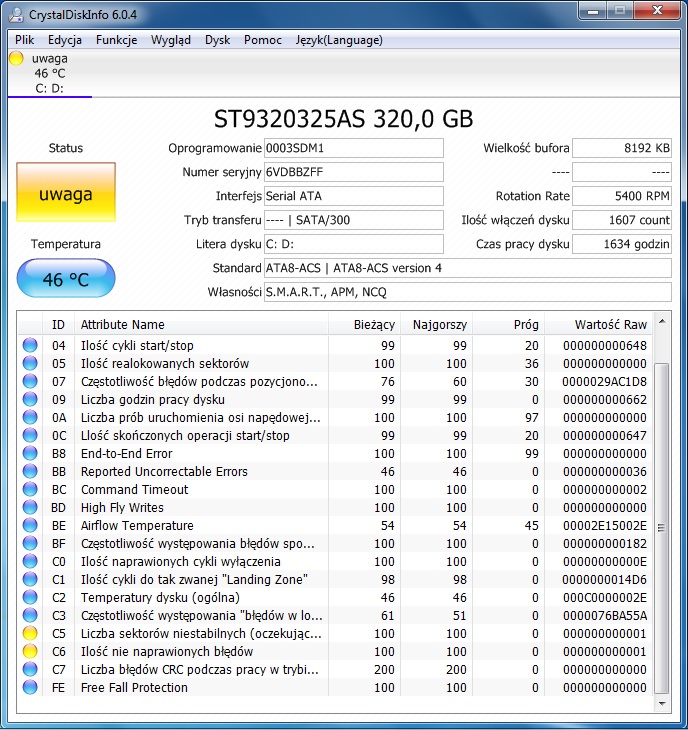Open the Dysk menu
The height and width of the screenshot is (730, 688).
[x=217, y=40]
